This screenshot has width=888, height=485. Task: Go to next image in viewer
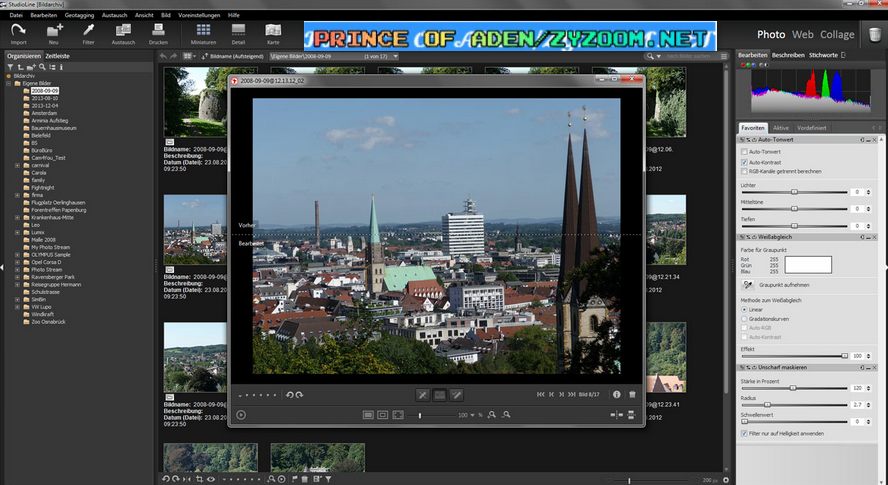(561, 394)
